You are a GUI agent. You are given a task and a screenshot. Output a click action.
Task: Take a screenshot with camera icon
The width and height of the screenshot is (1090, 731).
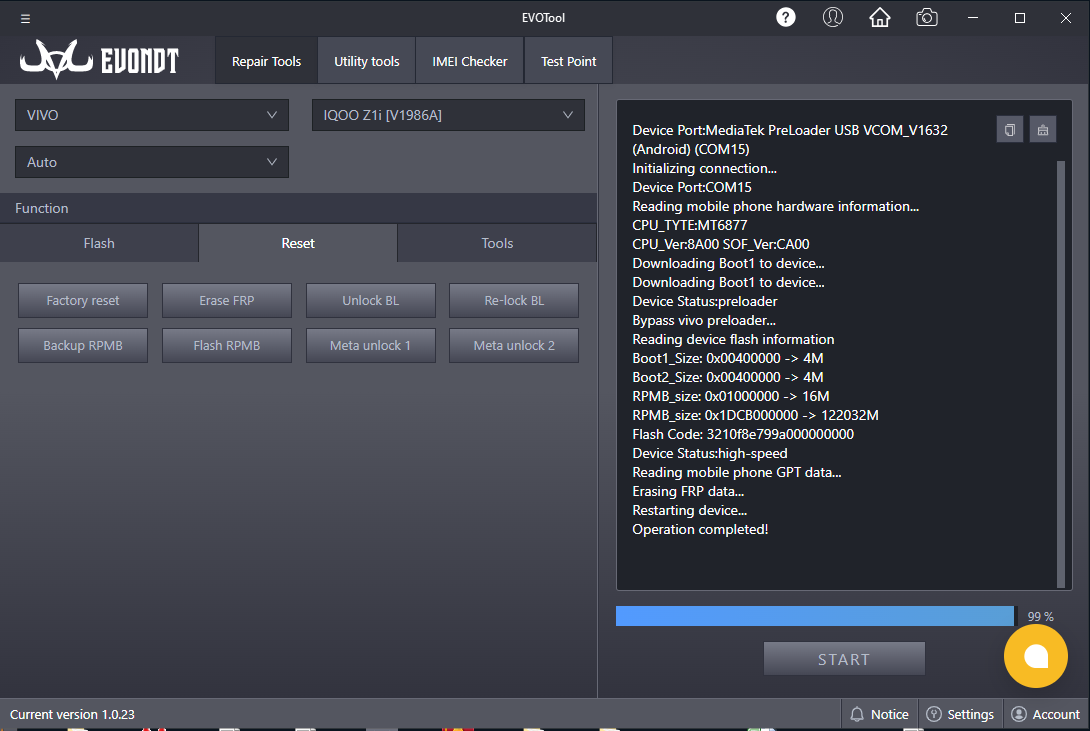coord(927,17)
